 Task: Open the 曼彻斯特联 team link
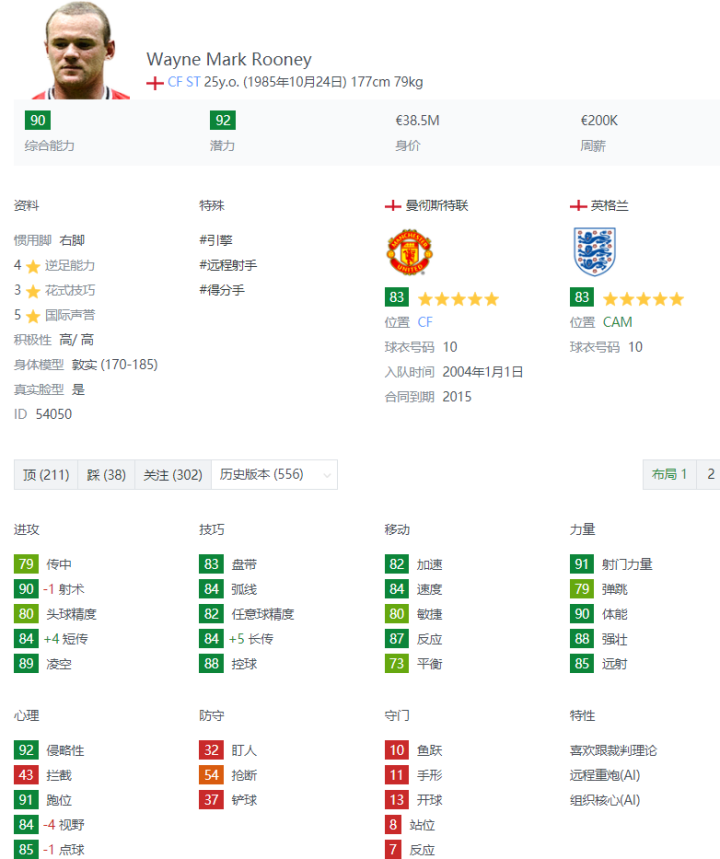[x=436, y=206]
